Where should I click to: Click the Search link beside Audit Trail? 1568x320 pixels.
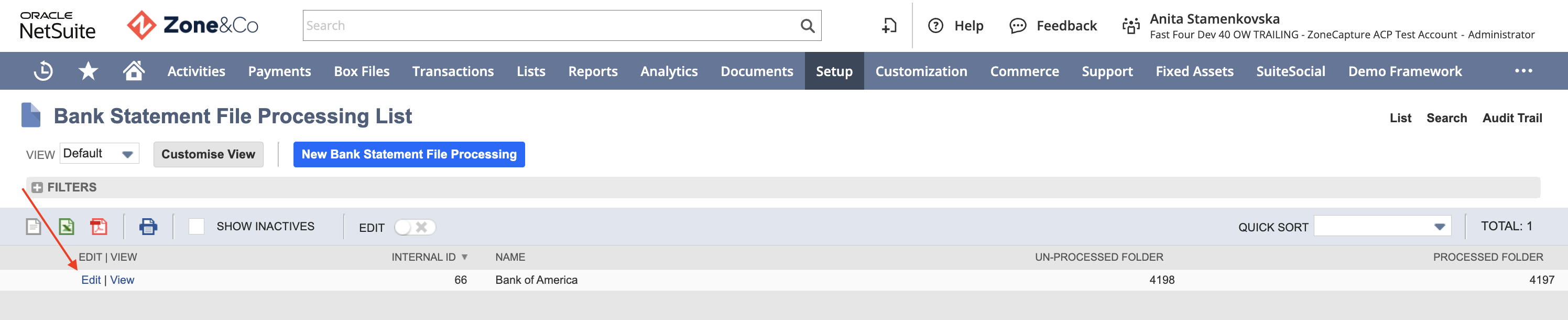click(1446, 118)
